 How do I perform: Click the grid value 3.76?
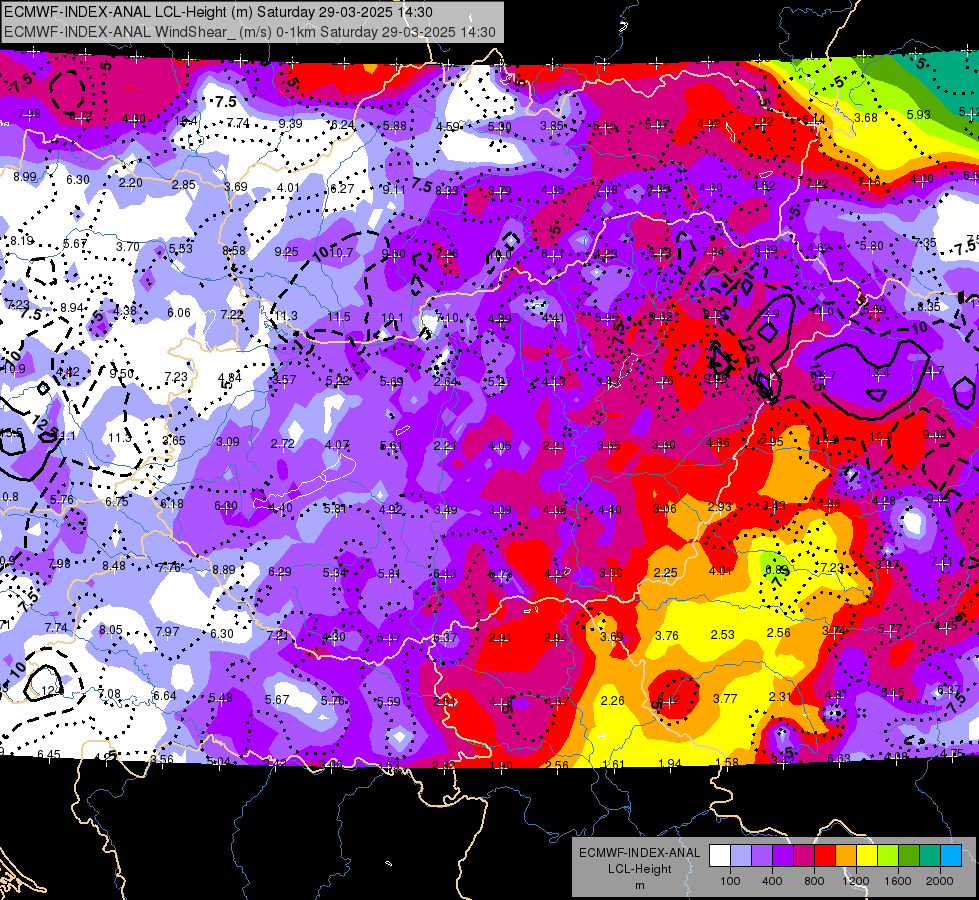(667, 636)
